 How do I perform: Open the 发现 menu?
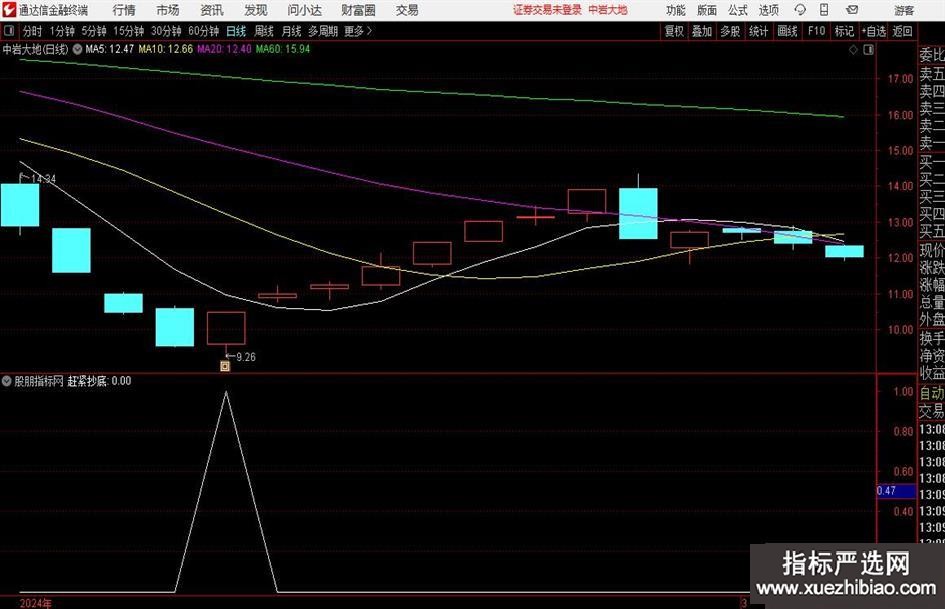pyautogui.click(x=256, y=10)
